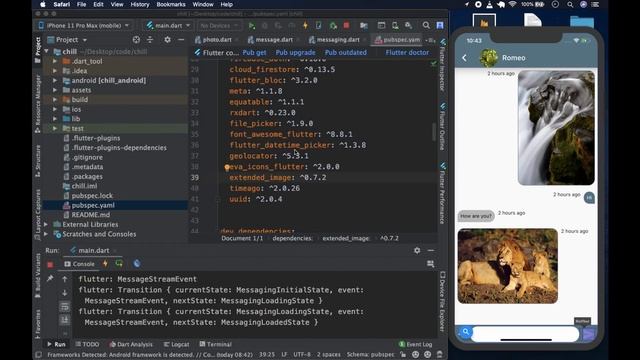Viewport: 640px width, 360px height.
Task: Open Project panel settings gear
Action: (x=167, y=40)
